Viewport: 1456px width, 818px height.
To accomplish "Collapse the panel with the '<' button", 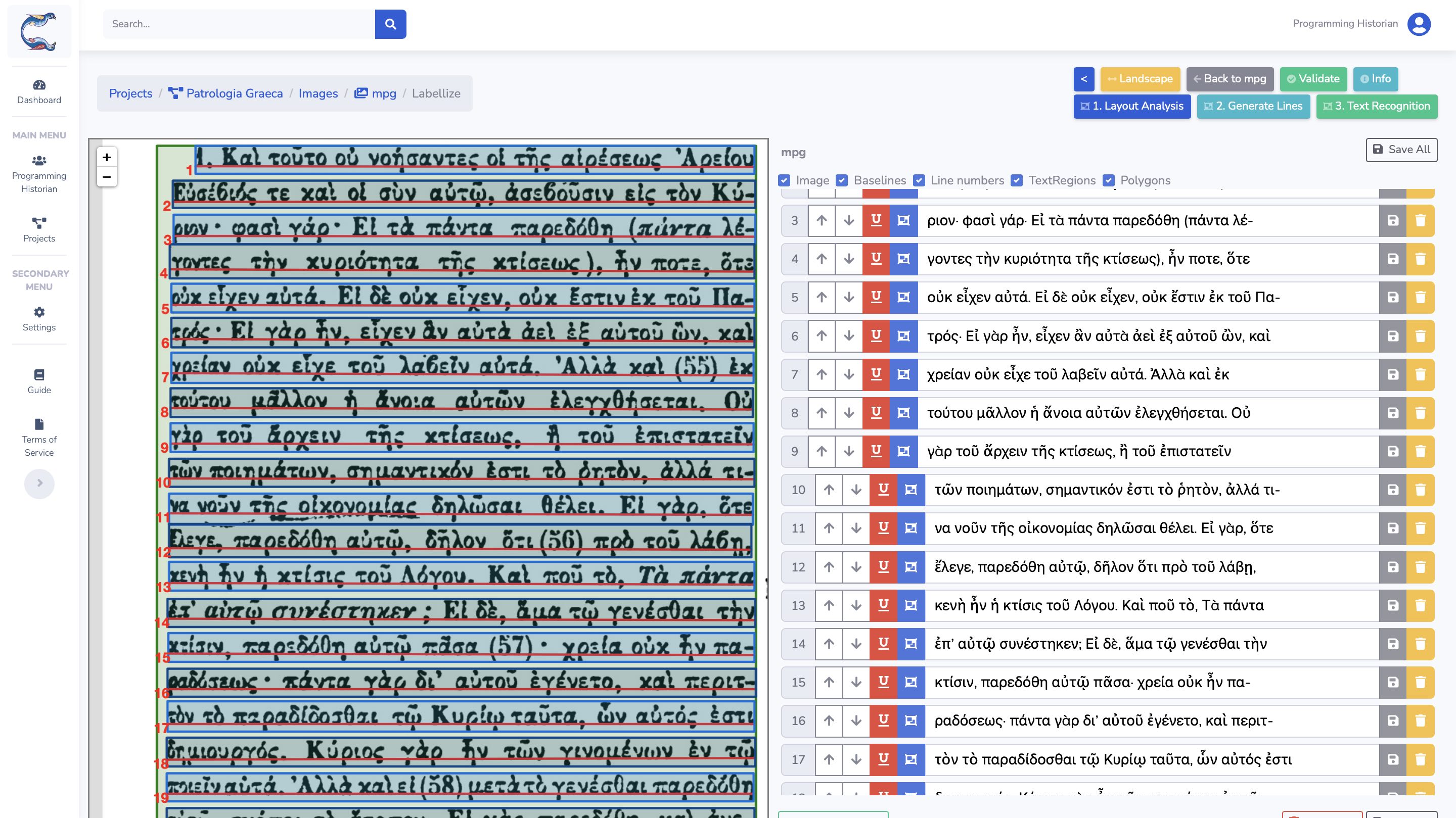I will (1083, 79).
